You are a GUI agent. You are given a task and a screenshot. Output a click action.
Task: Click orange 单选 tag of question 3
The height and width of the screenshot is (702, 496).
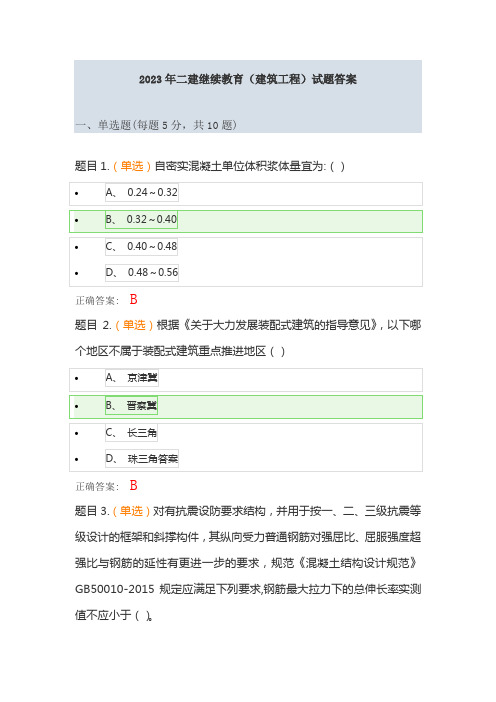131,511
